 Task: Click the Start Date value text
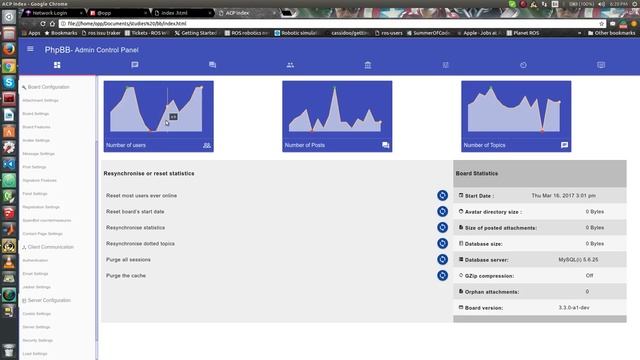pyautogui.click(x=563, y=196)
